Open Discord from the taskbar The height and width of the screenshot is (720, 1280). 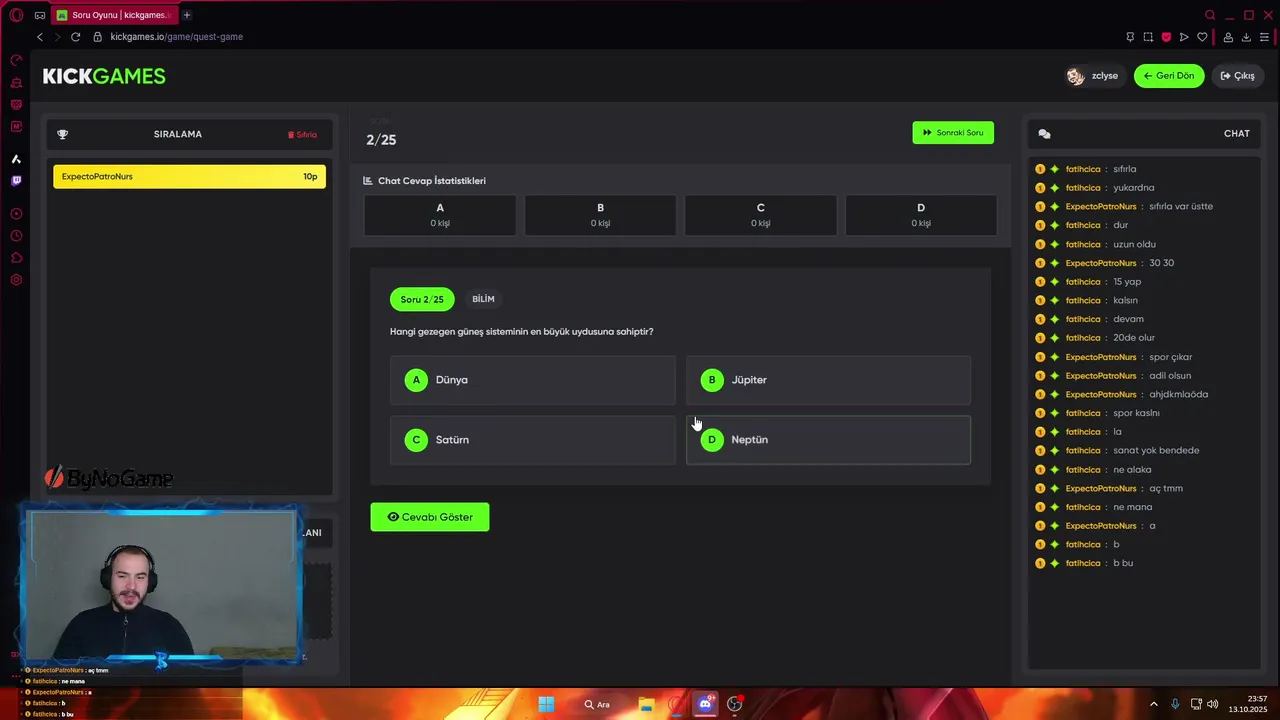coord(705,704)
